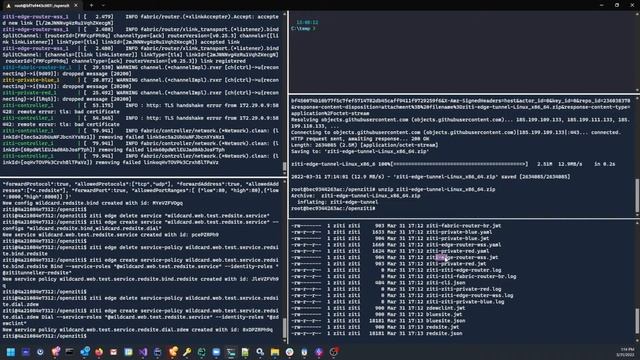Click the terminal tab's shell icon
Image resolution: width=640 pixels, height=360 pixels.
point(8,6)
